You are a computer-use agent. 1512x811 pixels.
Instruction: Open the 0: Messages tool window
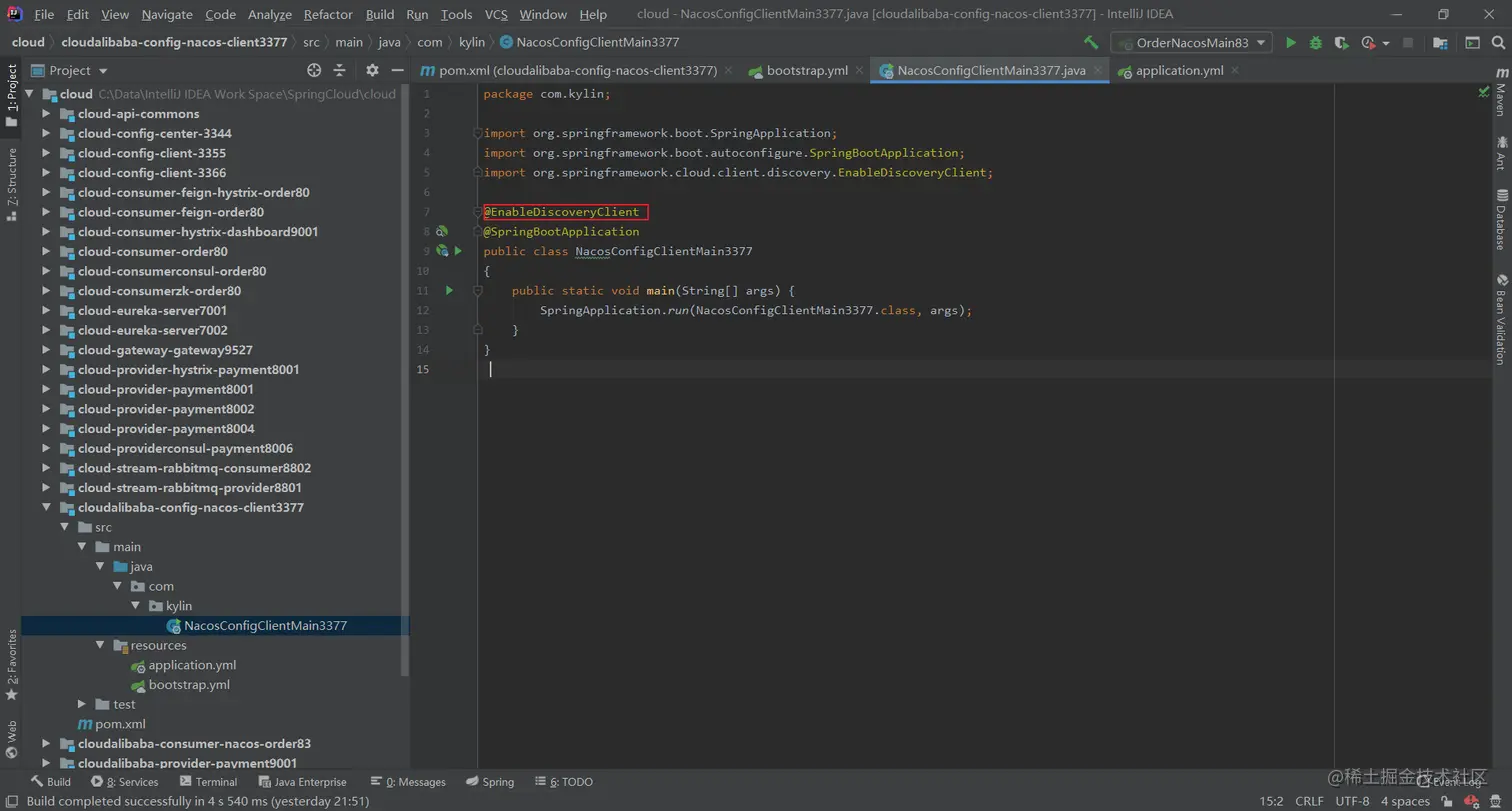tap(408, 782)
